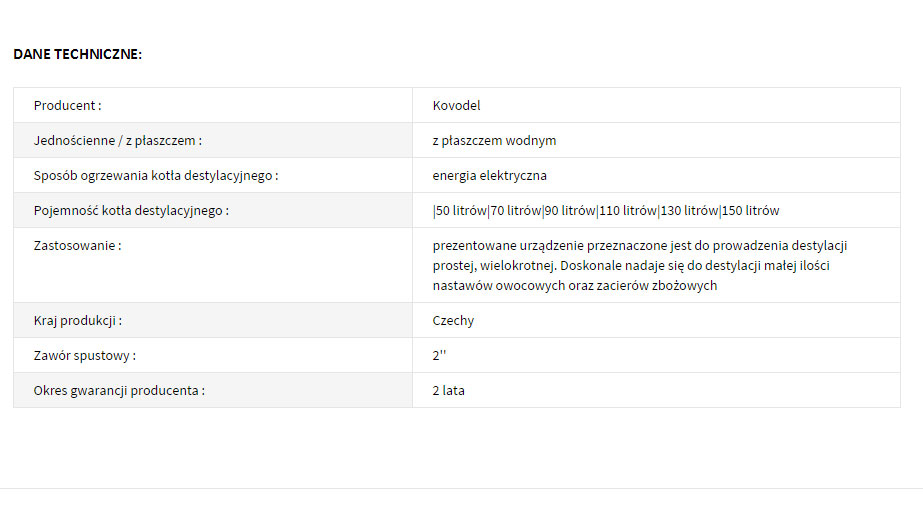Select the Zawór spustowy label
The height and width of the screenshot is (505, 923).
pyautogui.click(x=85, y=356)
